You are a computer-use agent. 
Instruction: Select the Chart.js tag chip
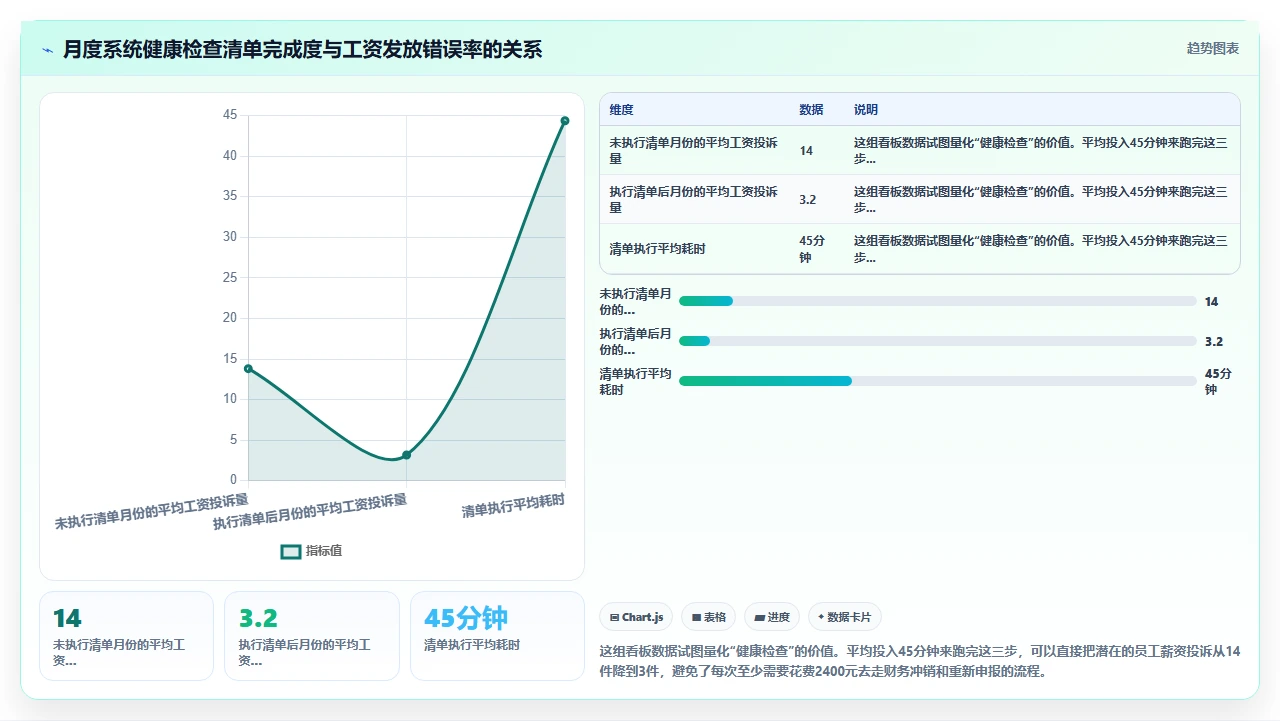pos(636,617)
